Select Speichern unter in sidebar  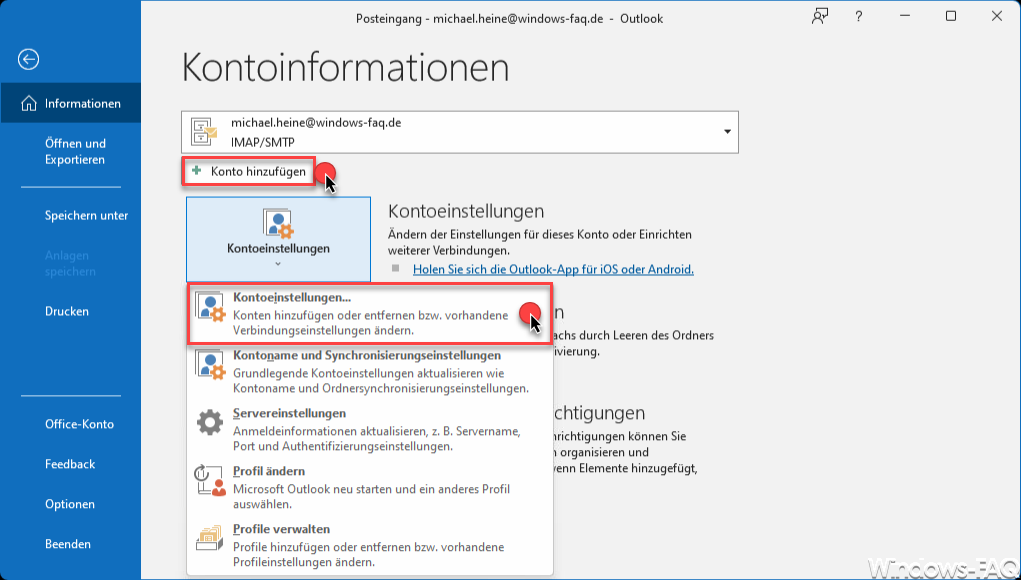[x=71, y=215]
